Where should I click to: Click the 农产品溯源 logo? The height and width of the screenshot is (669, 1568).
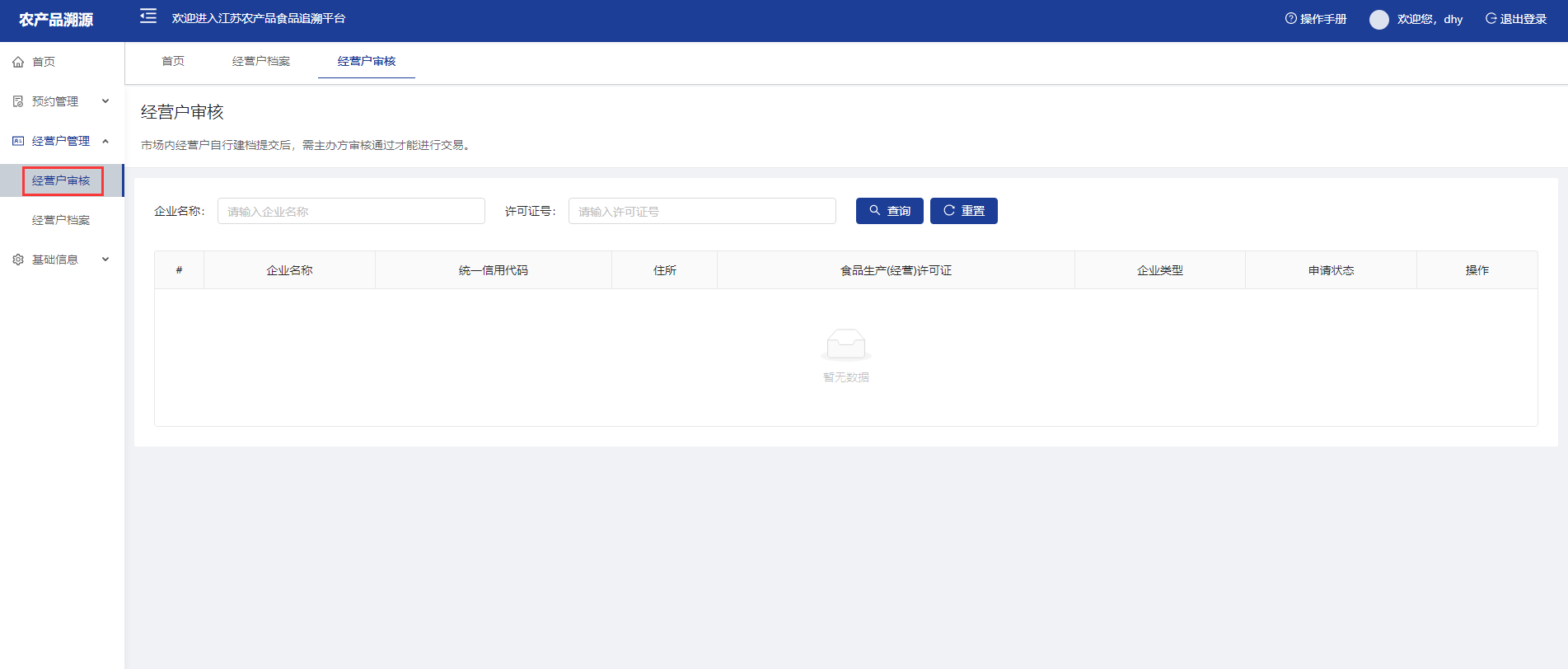coord(56,20)
